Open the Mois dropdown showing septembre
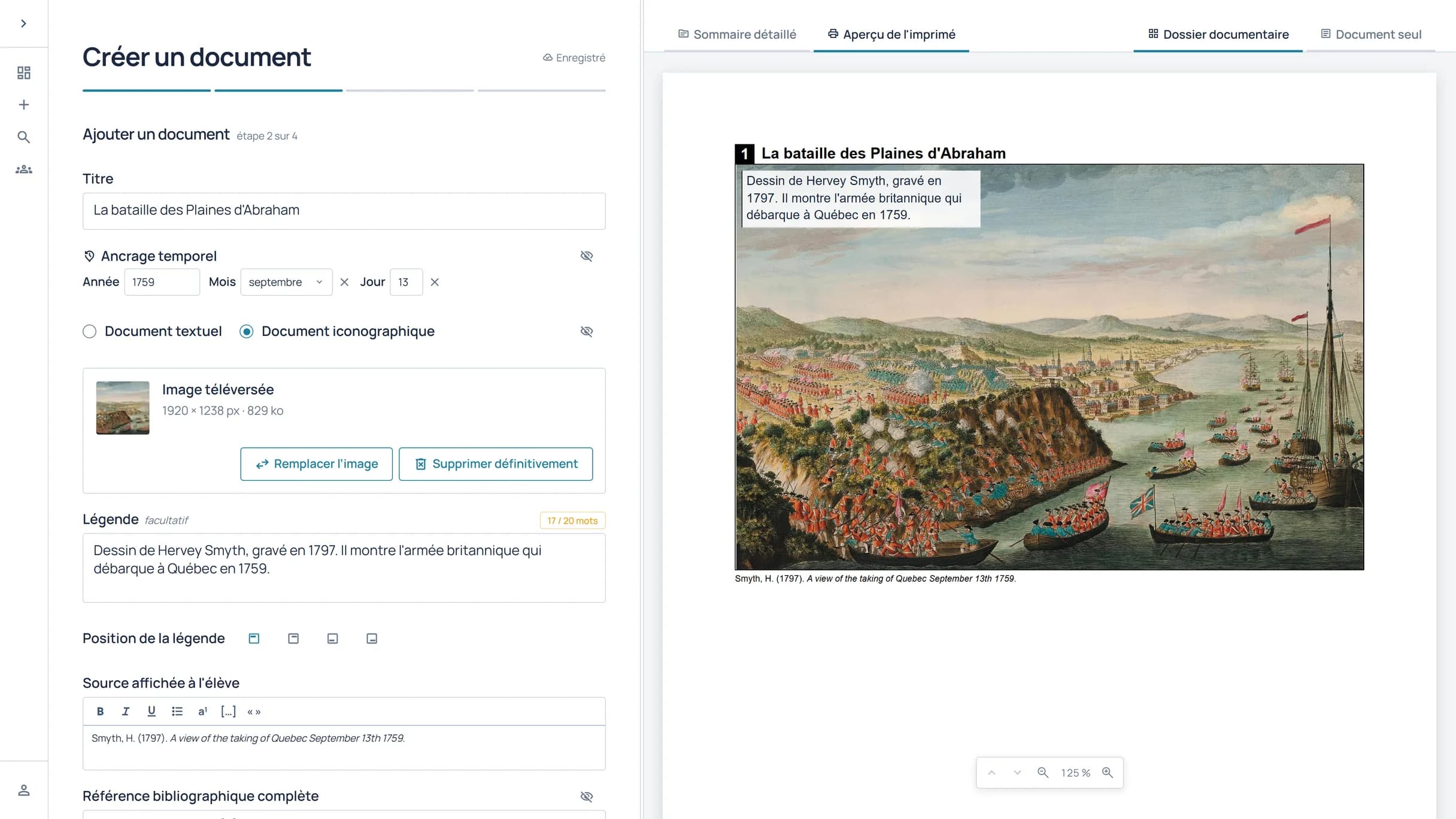The image size is (1456, 819). click(x=286, y=282)
